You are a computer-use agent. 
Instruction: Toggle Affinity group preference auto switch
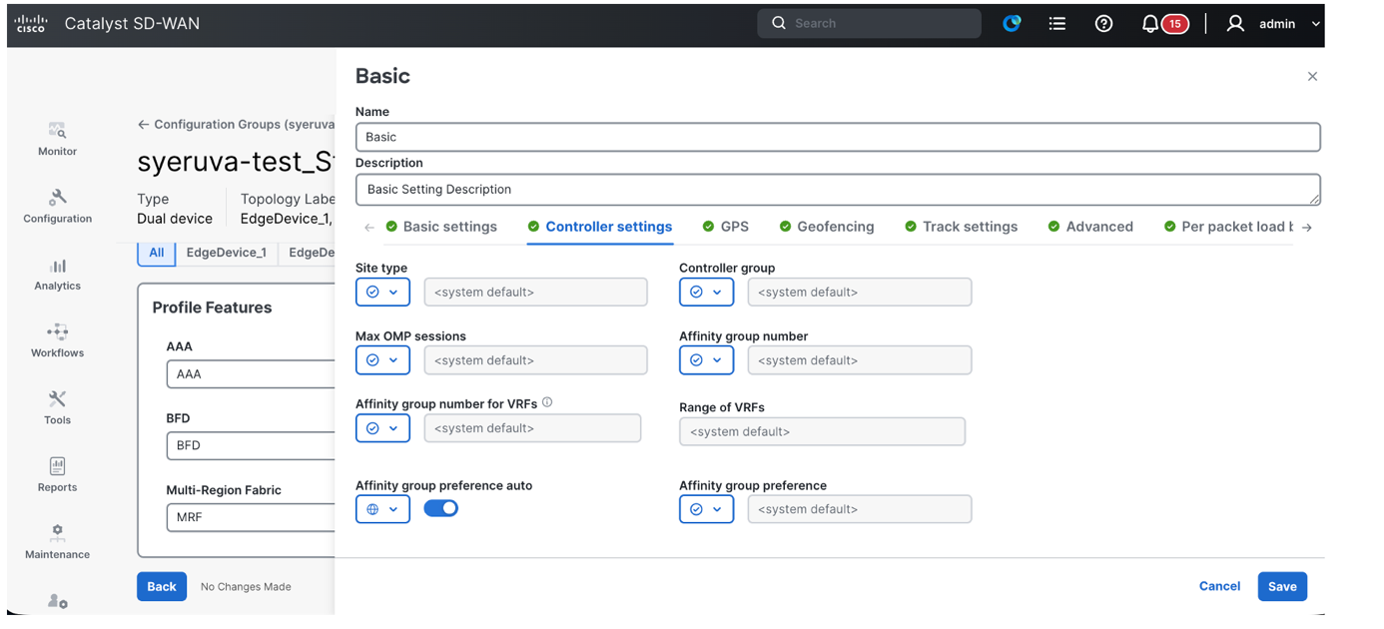coord(441,508)
